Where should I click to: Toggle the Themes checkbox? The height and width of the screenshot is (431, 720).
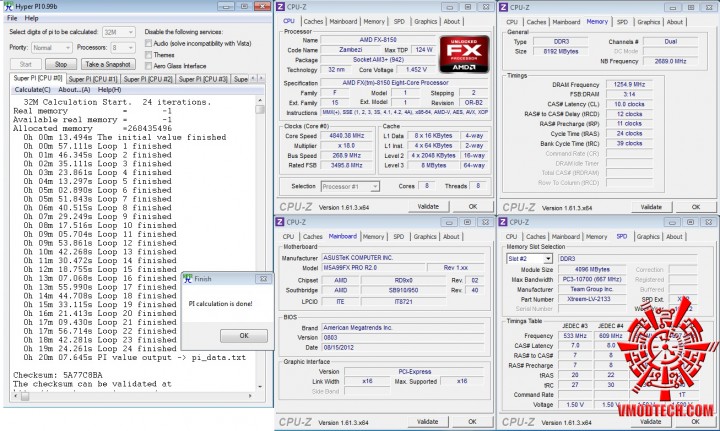pyautogui.click(x=148, y=55)
